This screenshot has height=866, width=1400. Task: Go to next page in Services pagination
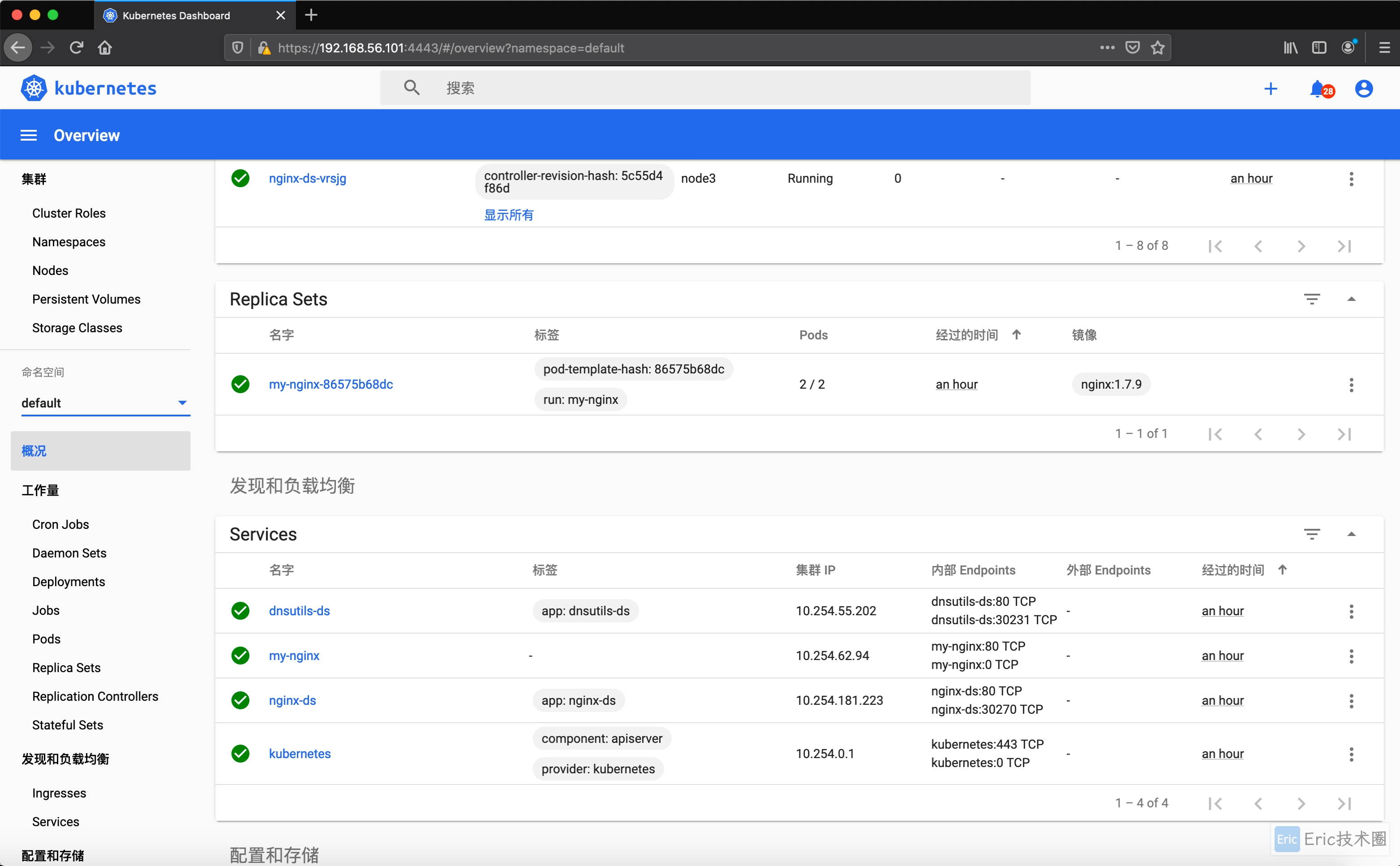(1301, 803)
